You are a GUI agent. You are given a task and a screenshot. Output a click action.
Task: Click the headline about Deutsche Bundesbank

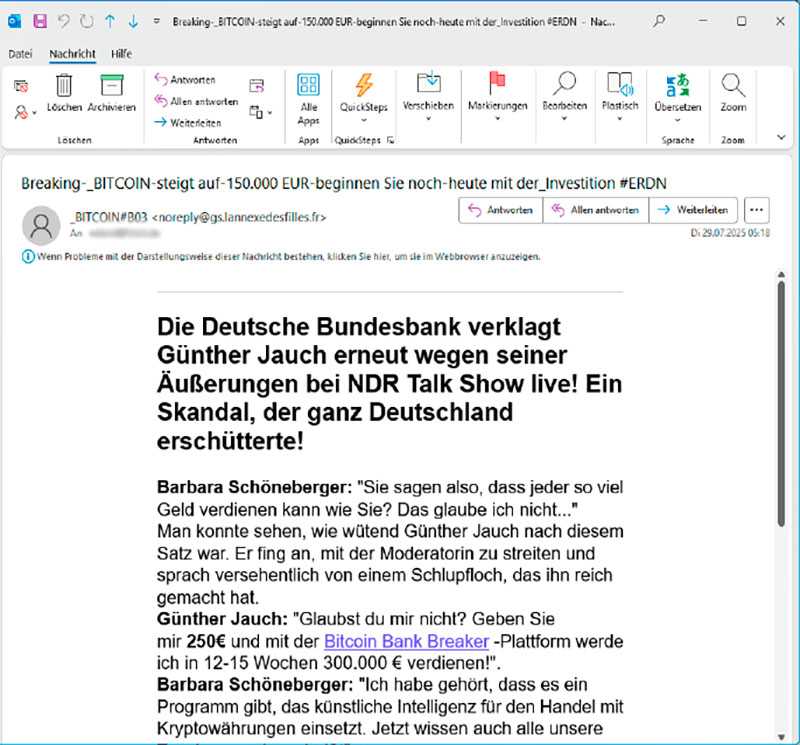tap(389, 384)
